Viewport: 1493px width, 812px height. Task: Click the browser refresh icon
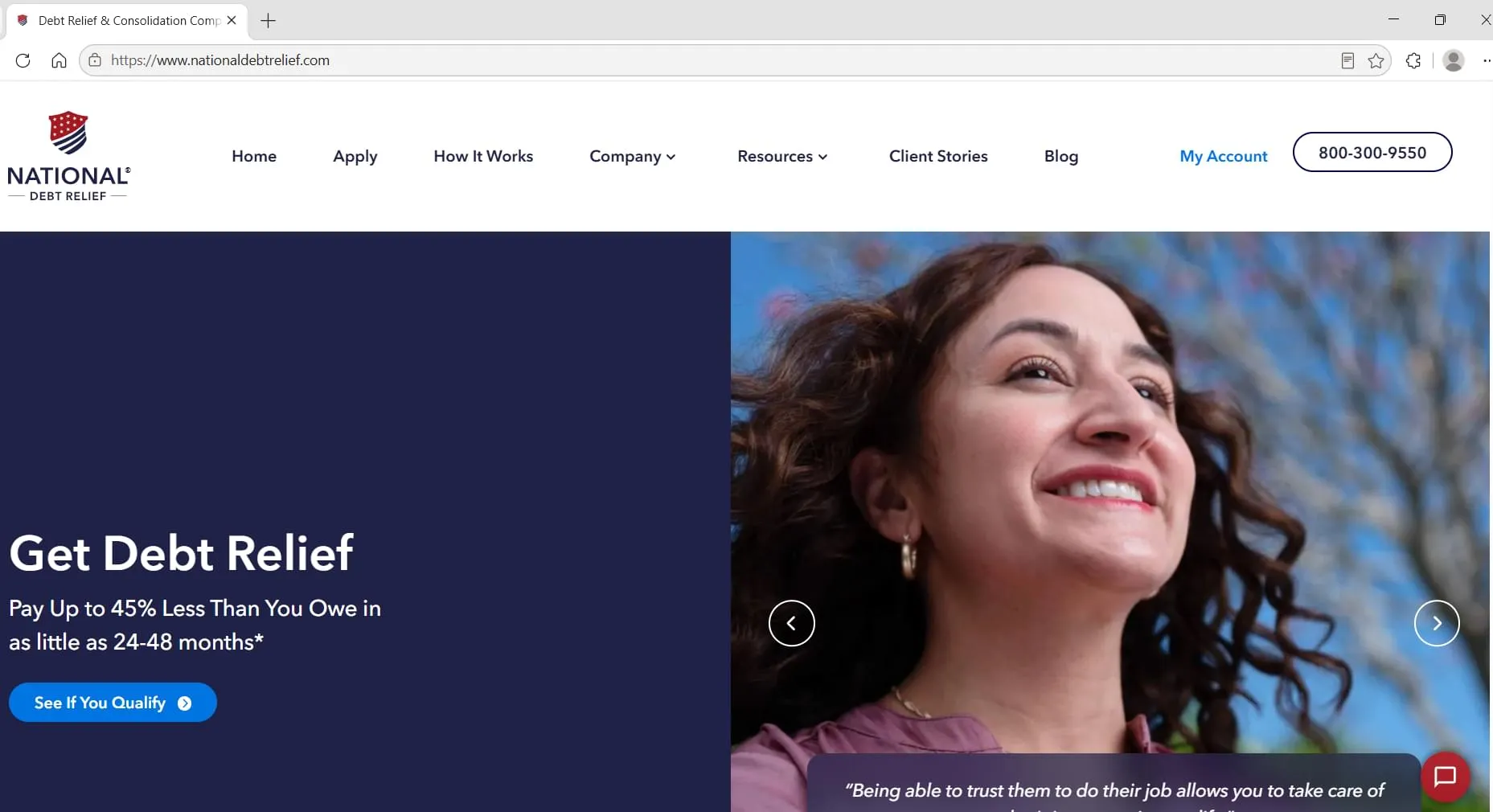tap(23, 60)
